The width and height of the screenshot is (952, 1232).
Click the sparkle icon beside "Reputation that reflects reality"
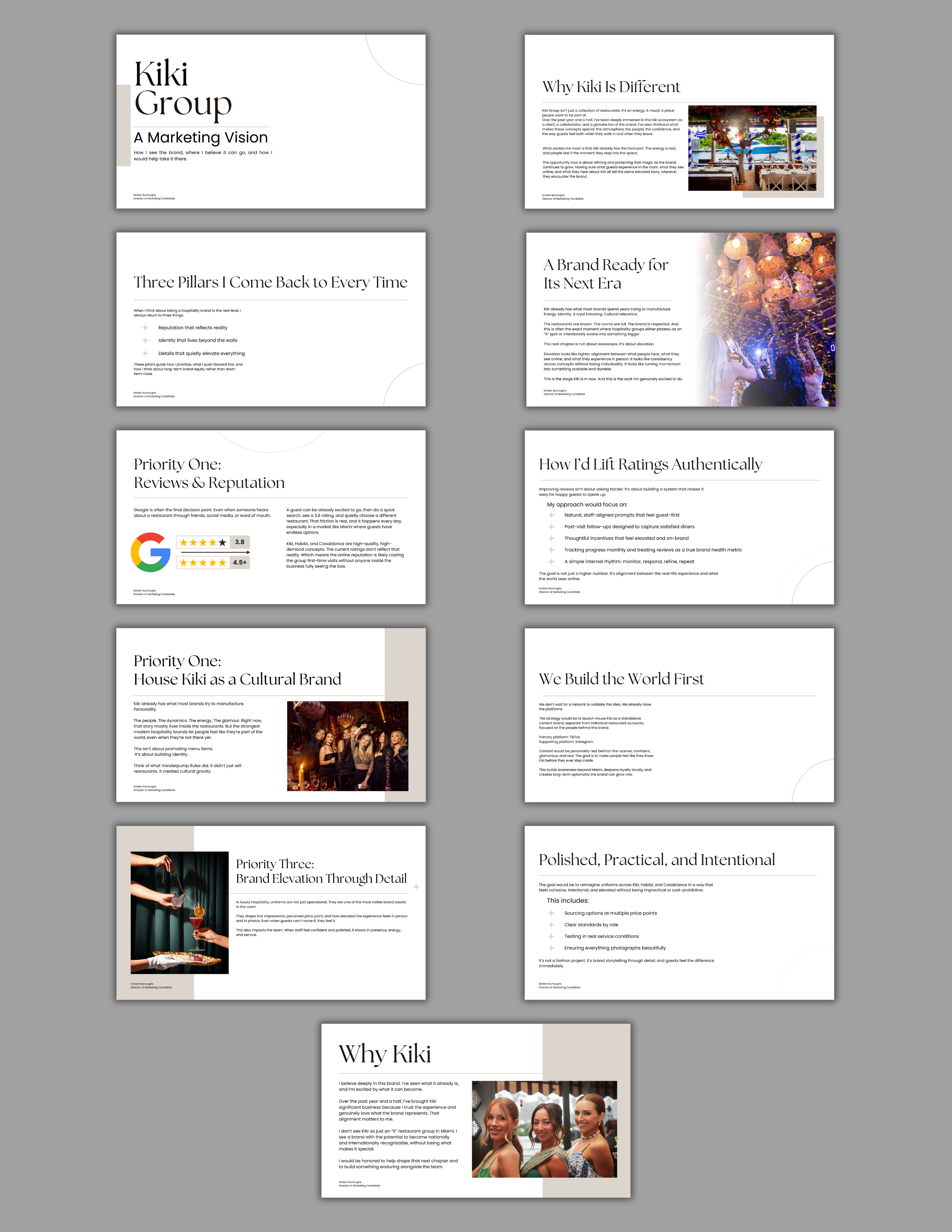point(145,328)
